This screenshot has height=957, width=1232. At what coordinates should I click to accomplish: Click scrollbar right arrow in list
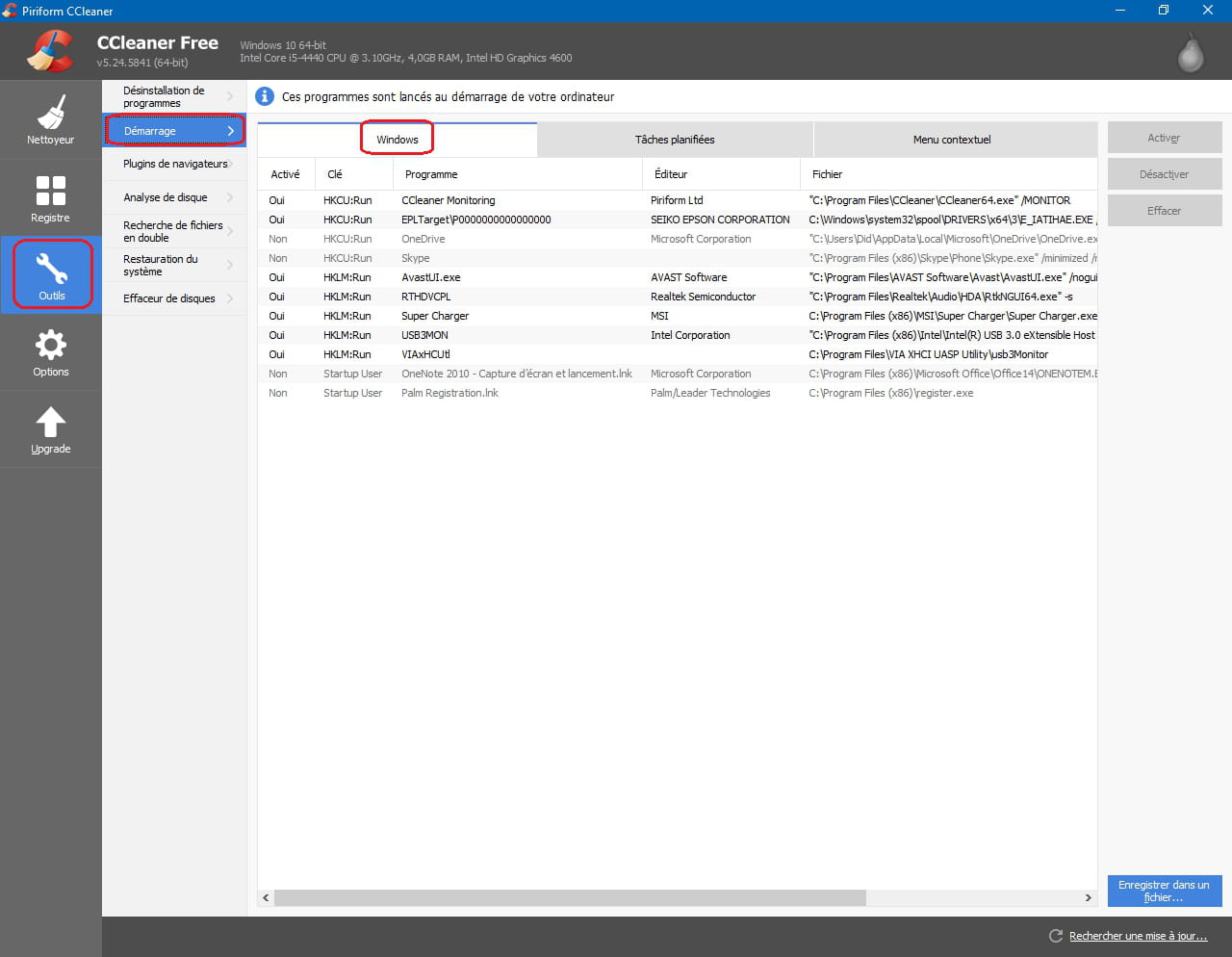[1088, 897]
